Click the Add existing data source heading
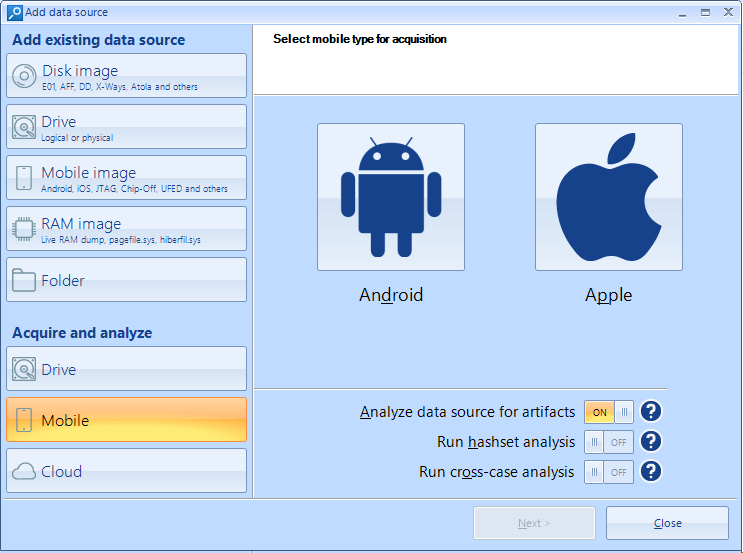 [x=99, y=40]
